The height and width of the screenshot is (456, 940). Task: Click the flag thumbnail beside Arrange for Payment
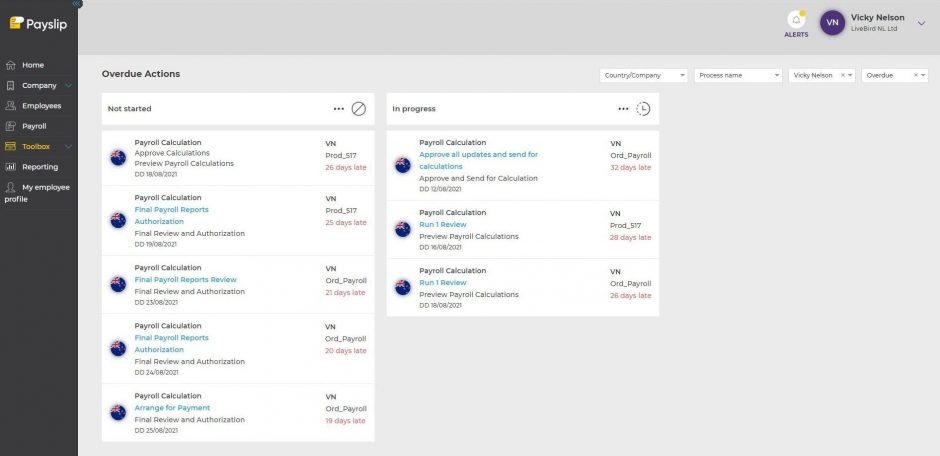point(118,412)
